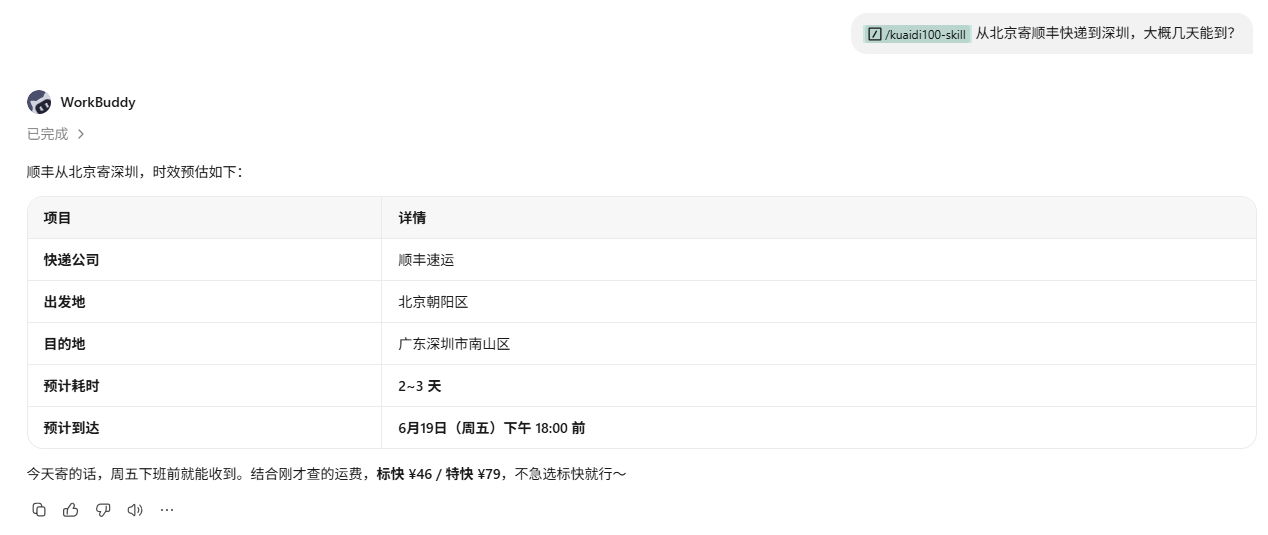Click the read aloud speaker icon

tap(135, 510)
